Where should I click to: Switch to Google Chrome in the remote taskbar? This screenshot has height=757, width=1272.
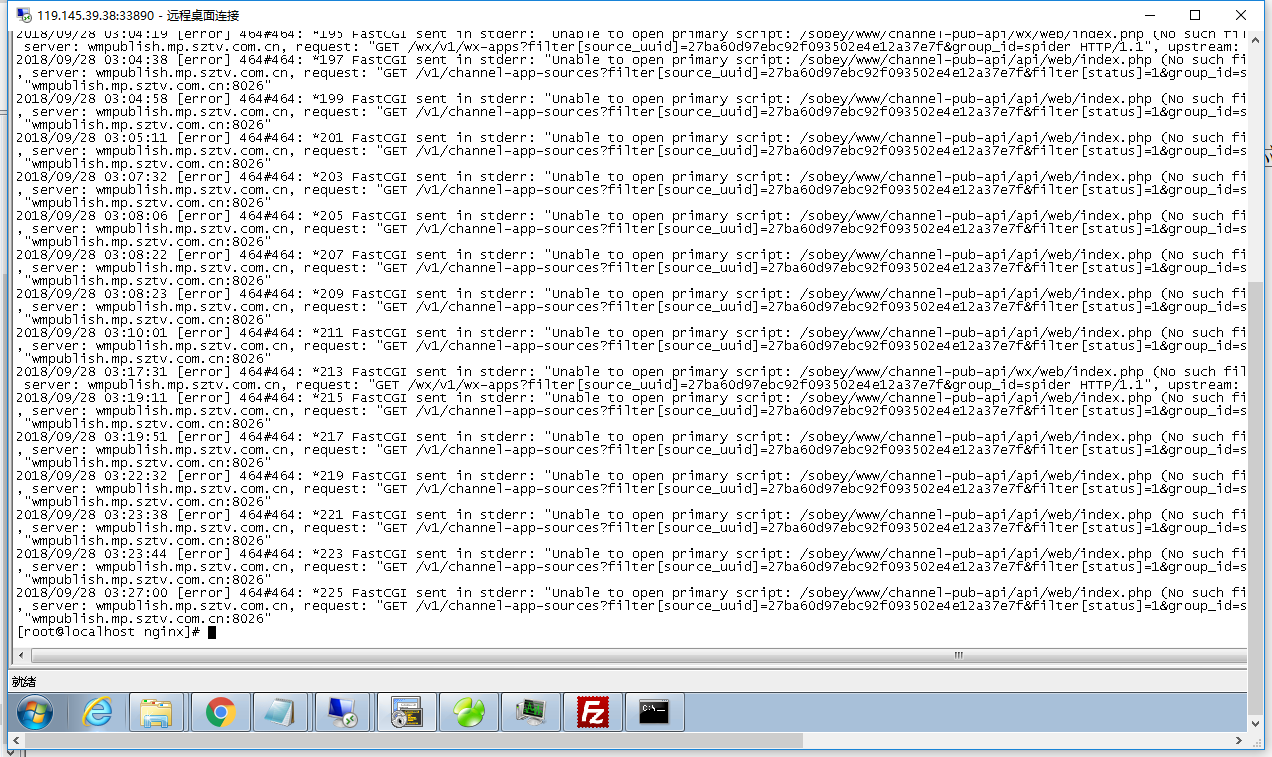tap(220, 712)
